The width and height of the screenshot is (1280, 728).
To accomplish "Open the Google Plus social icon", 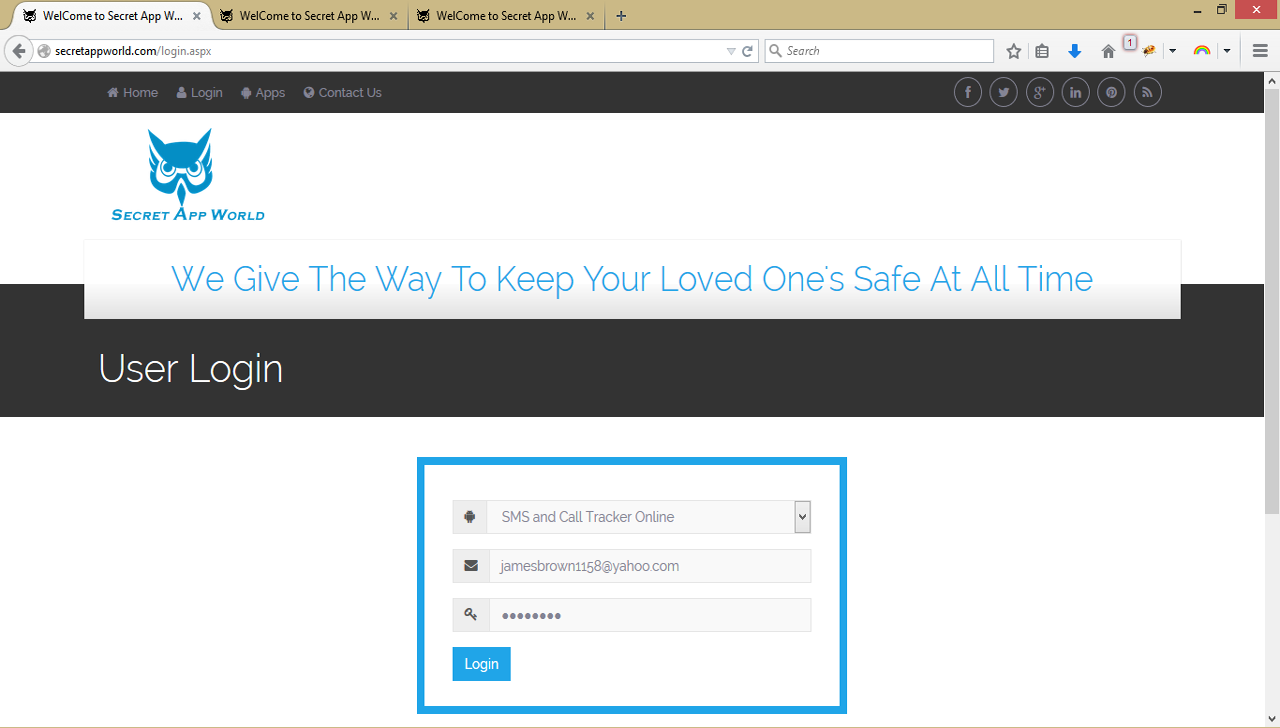I will pyautogui.click(x=1040, y=93).
